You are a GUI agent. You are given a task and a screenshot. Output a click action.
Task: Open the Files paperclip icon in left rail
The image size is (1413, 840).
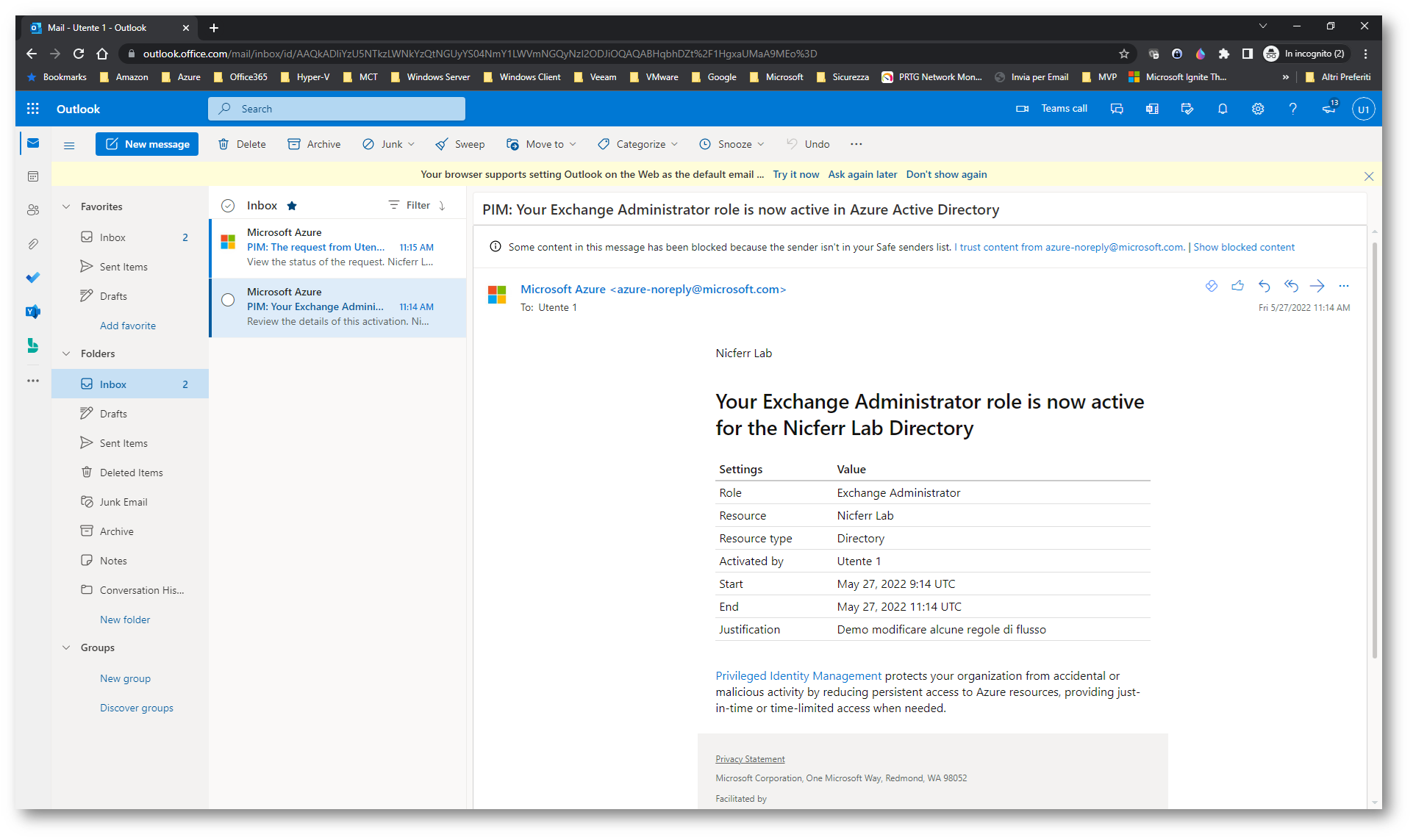click(x=33, y=244)
